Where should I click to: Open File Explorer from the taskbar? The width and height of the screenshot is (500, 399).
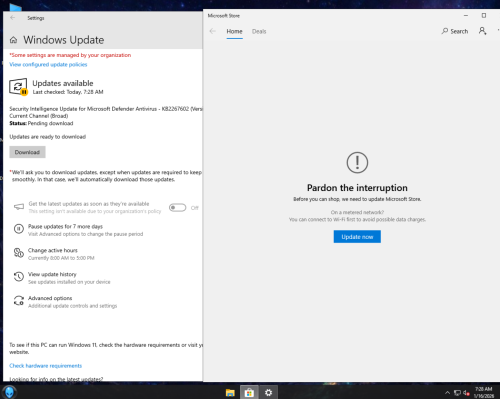[x=230, y=393]
